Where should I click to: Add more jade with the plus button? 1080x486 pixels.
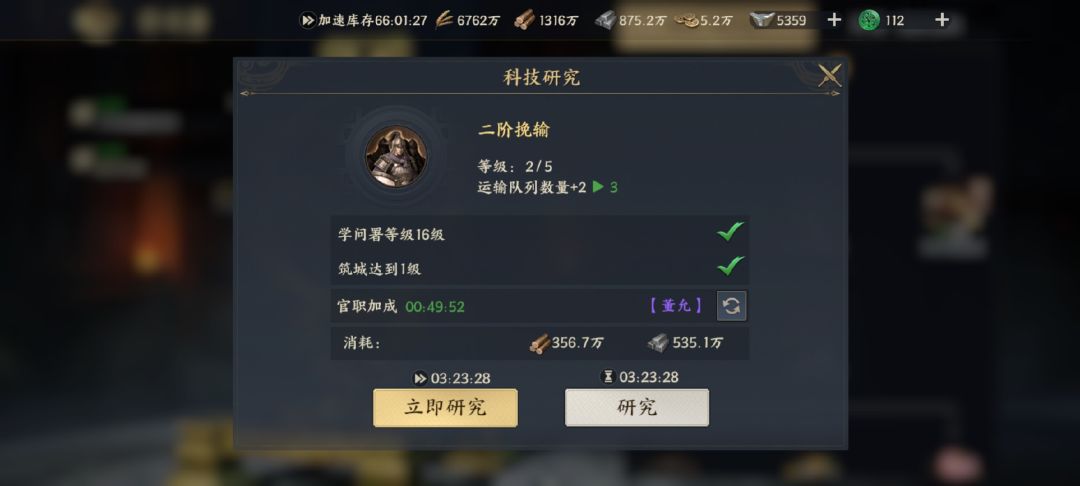[x=942, y=20]
